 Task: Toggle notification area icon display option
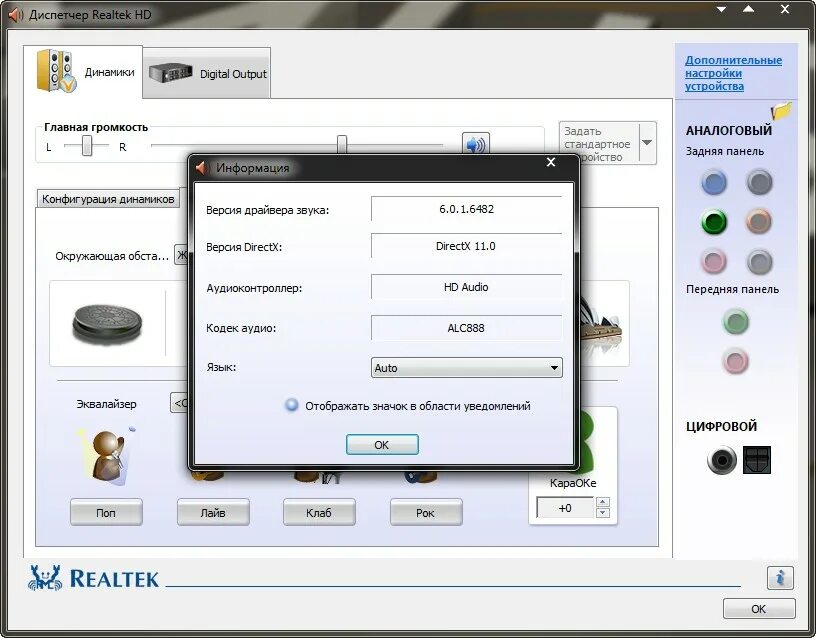[291, 405]
